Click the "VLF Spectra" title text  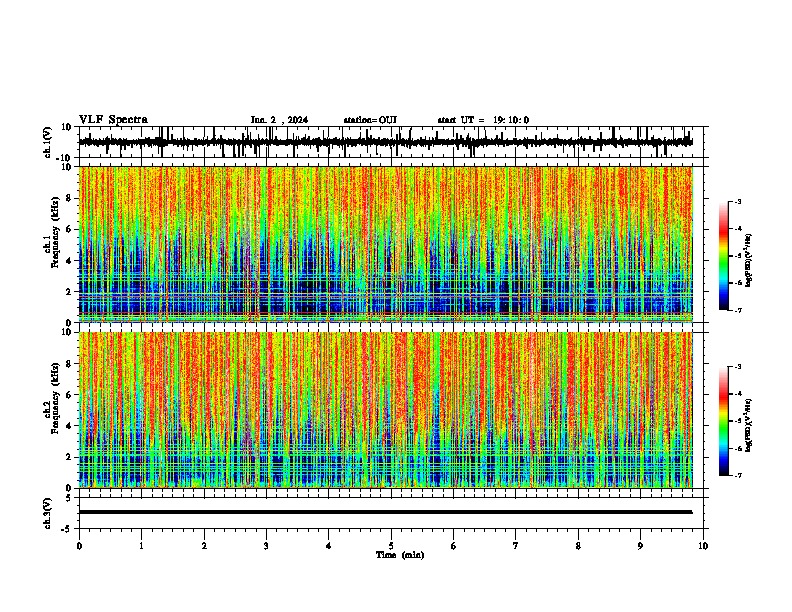pyautogui.click(x=113, y=120)
